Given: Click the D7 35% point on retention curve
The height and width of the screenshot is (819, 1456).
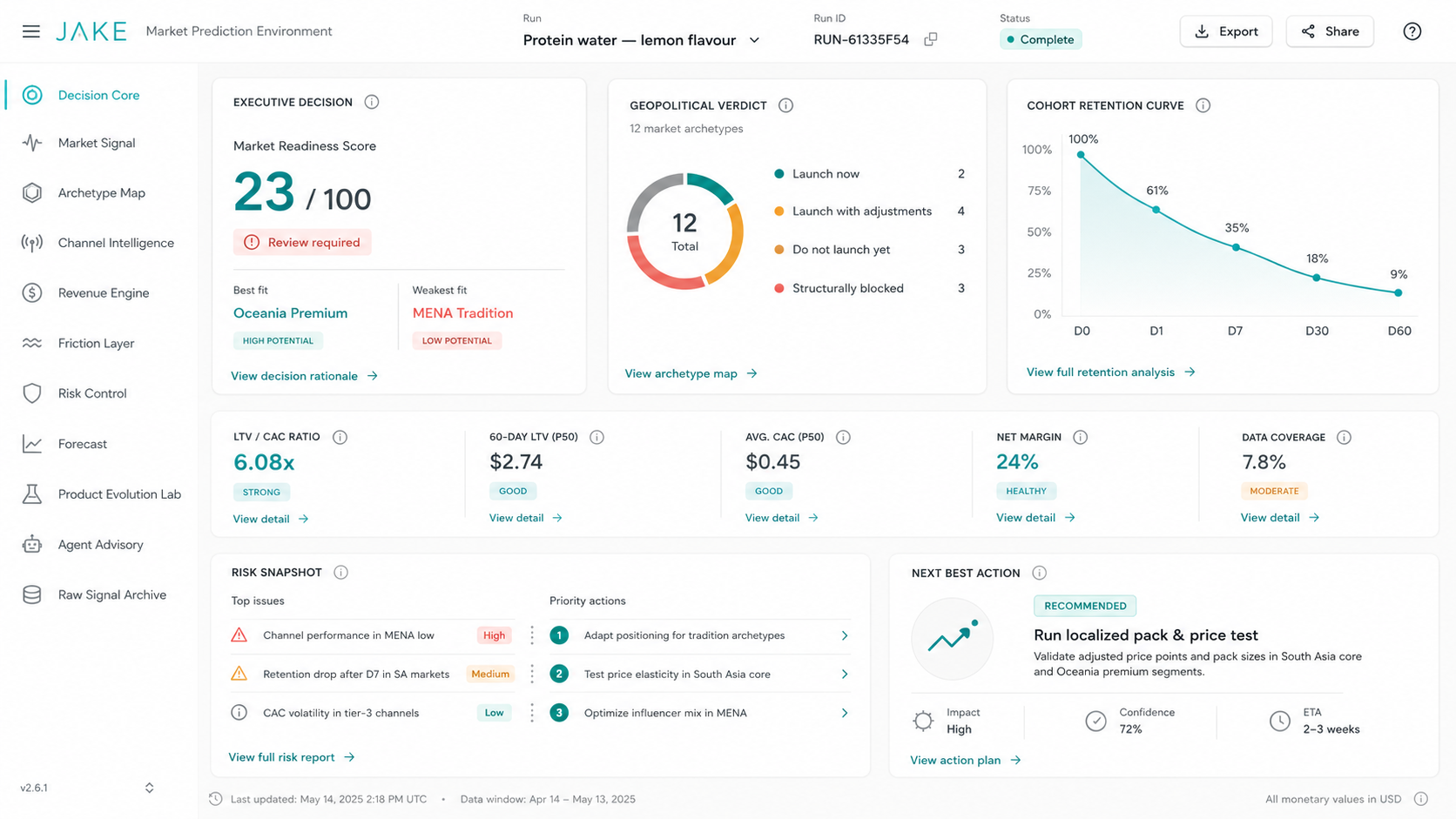Looking at the screenshot, I should coord(1236,247).
